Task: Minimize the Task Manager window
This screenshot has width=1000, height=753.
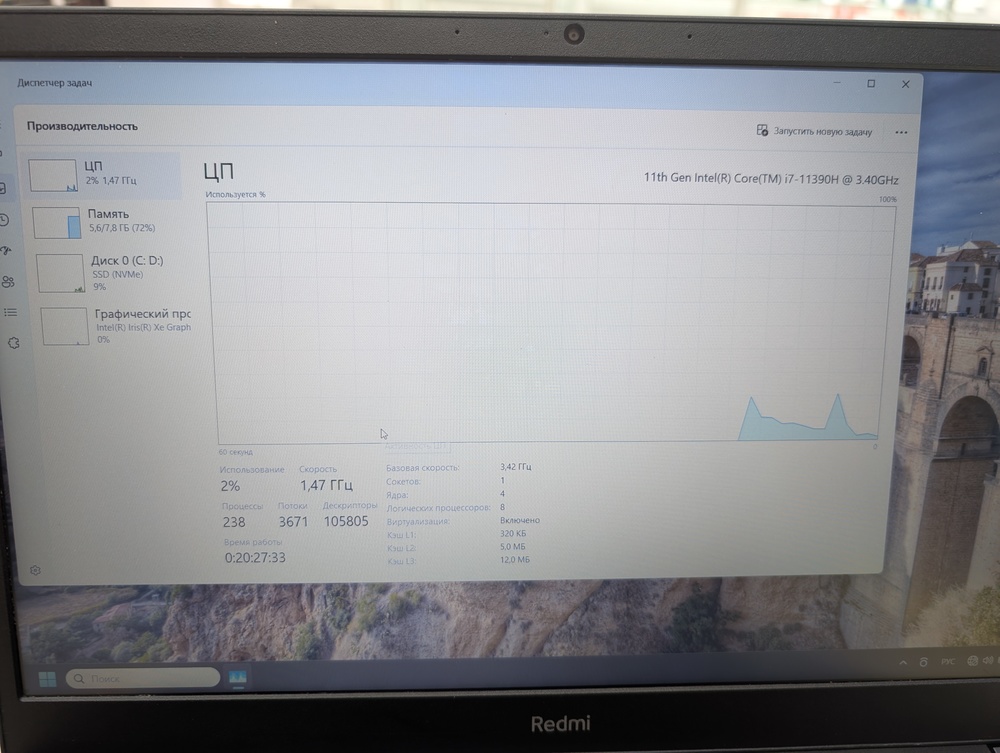Action: coord(837,83)
